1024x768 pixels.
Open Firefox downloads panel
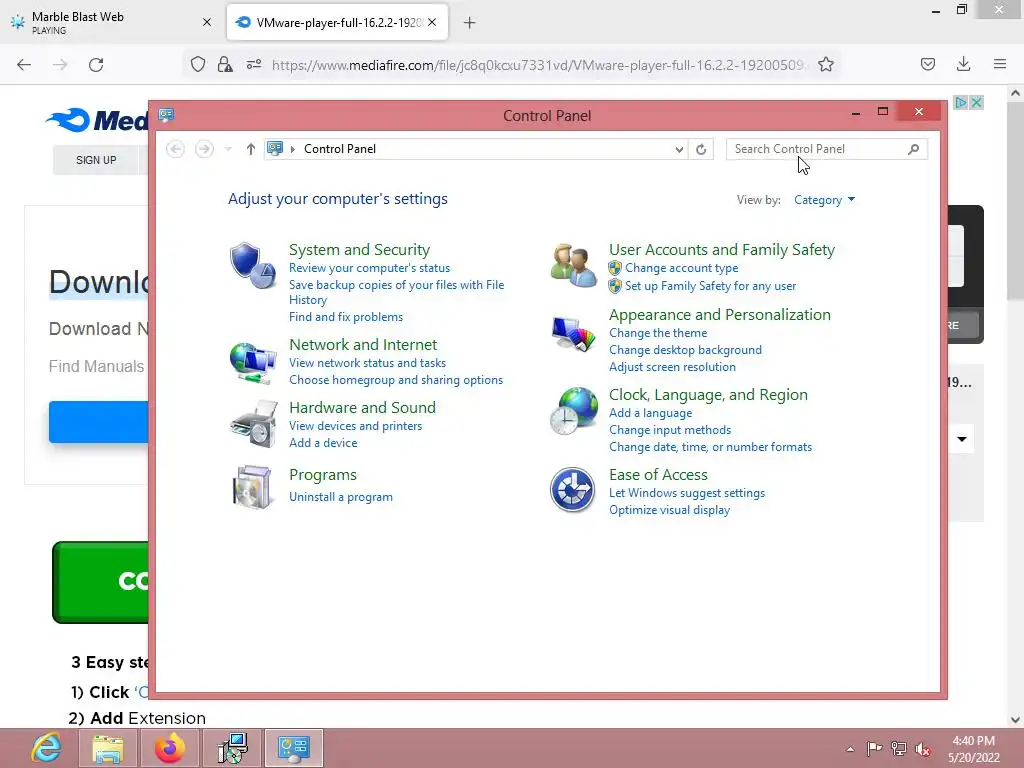[x=963, y=64]
